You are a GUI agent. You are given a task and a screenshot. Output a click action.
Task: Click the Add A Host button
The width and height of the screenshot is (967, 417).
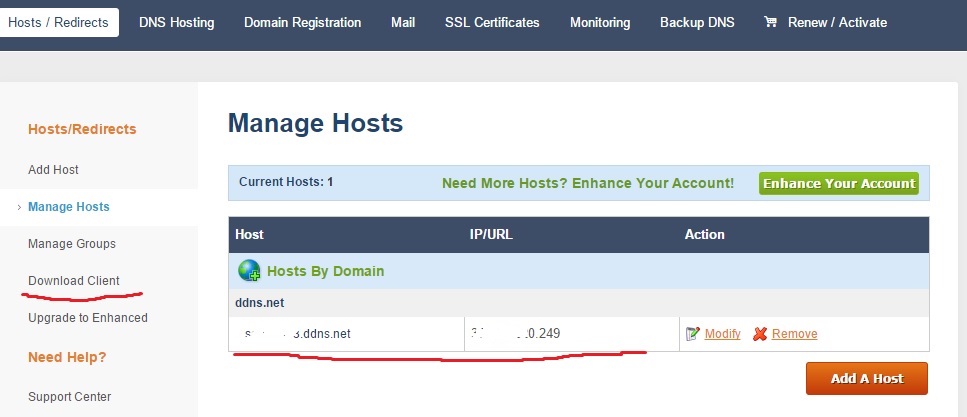(x=867, y=378)
